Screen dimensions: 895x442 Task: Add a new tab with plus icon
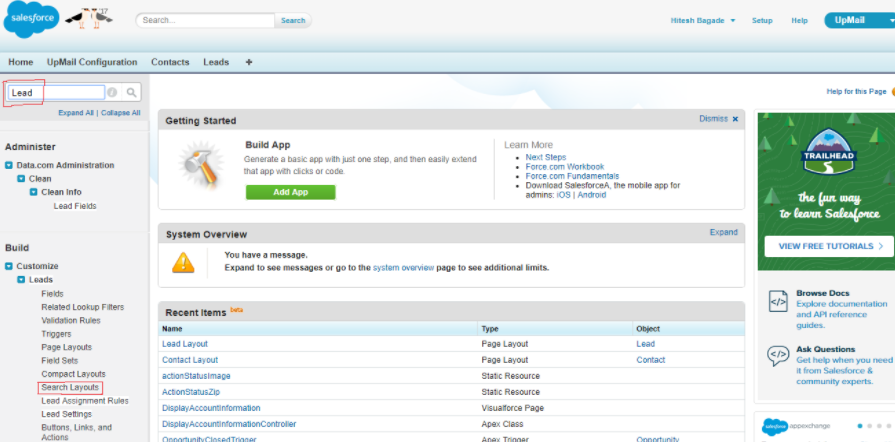coord(248,62)
